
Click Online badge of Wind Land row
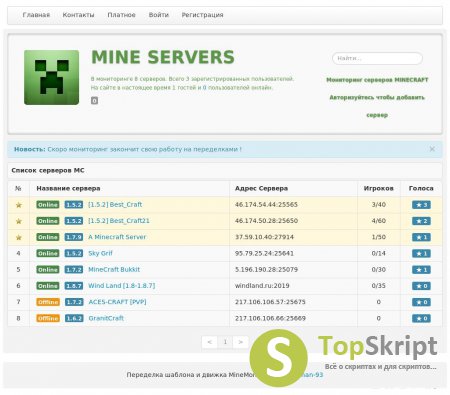pyautogui.click(x=48, y=286)
